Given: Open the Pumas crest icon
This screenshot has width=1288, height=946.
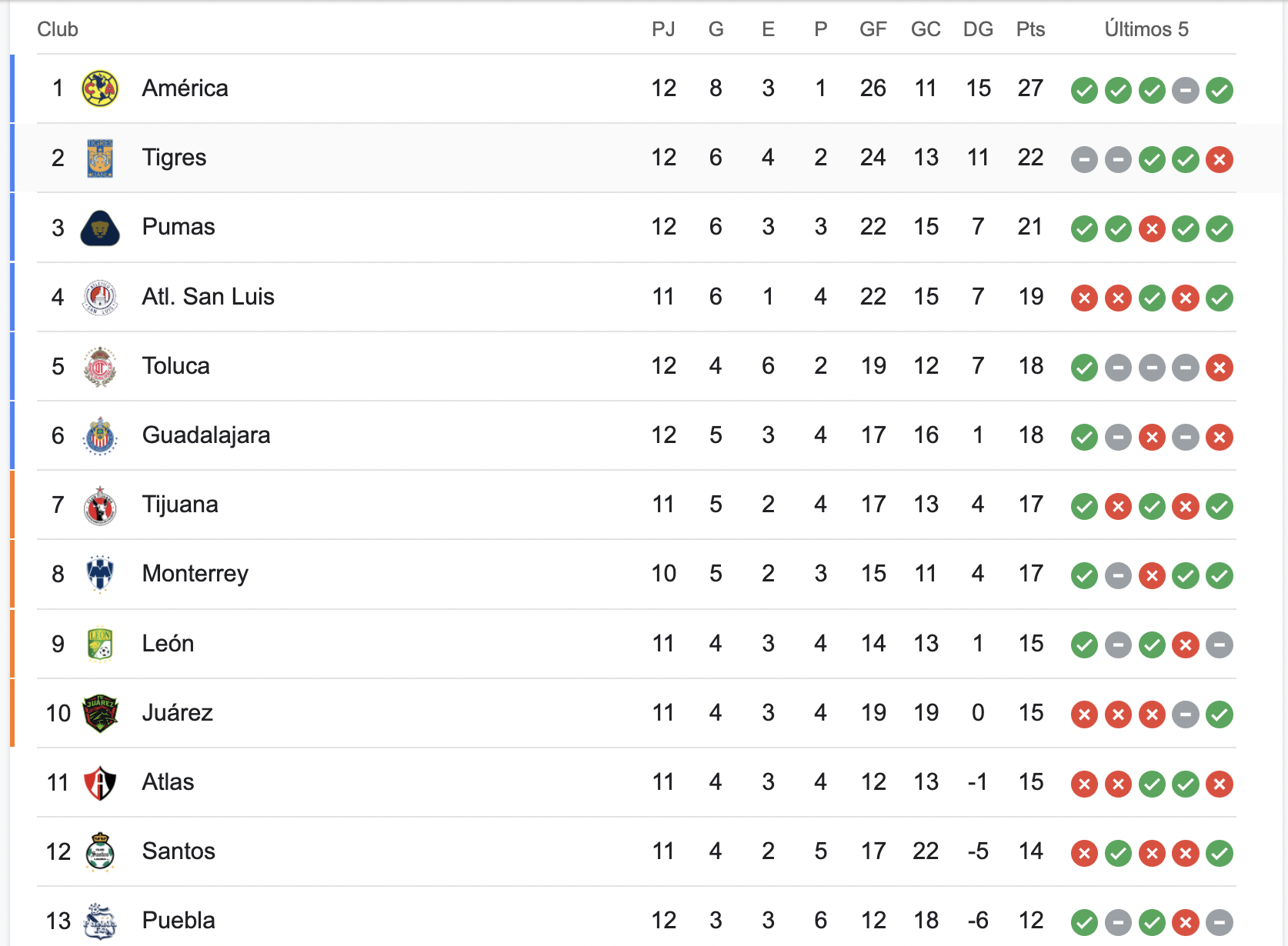Looking at the screenshot, I should coord(100,228).
